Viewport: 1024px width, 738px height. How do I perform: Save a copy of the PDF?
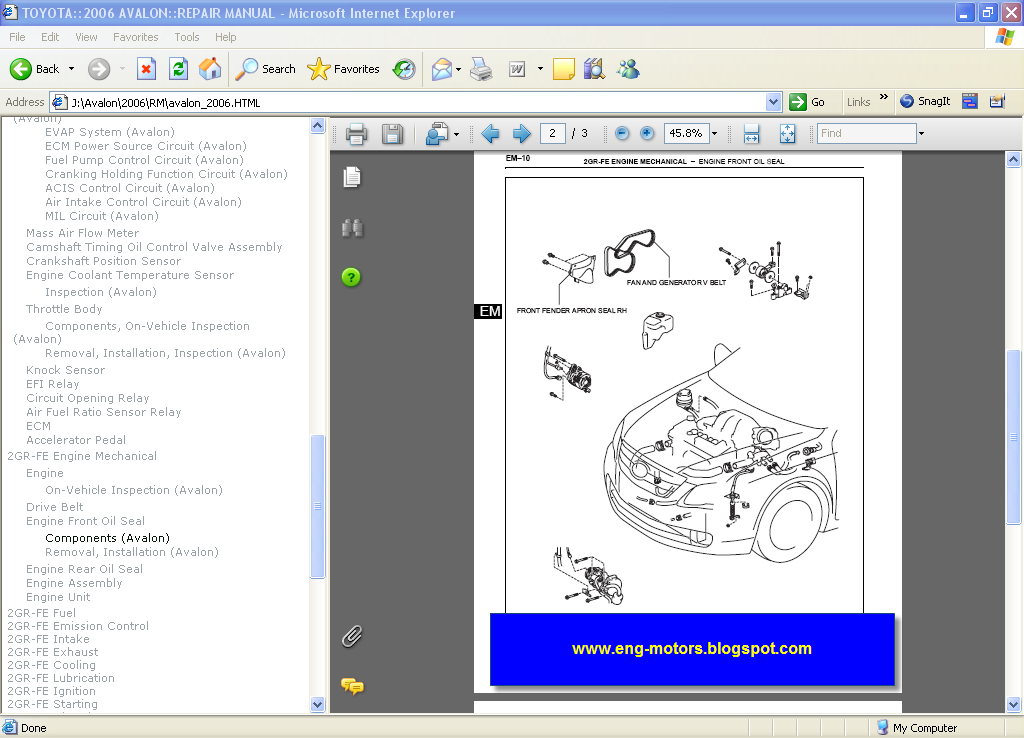click(x=392, y=134)
